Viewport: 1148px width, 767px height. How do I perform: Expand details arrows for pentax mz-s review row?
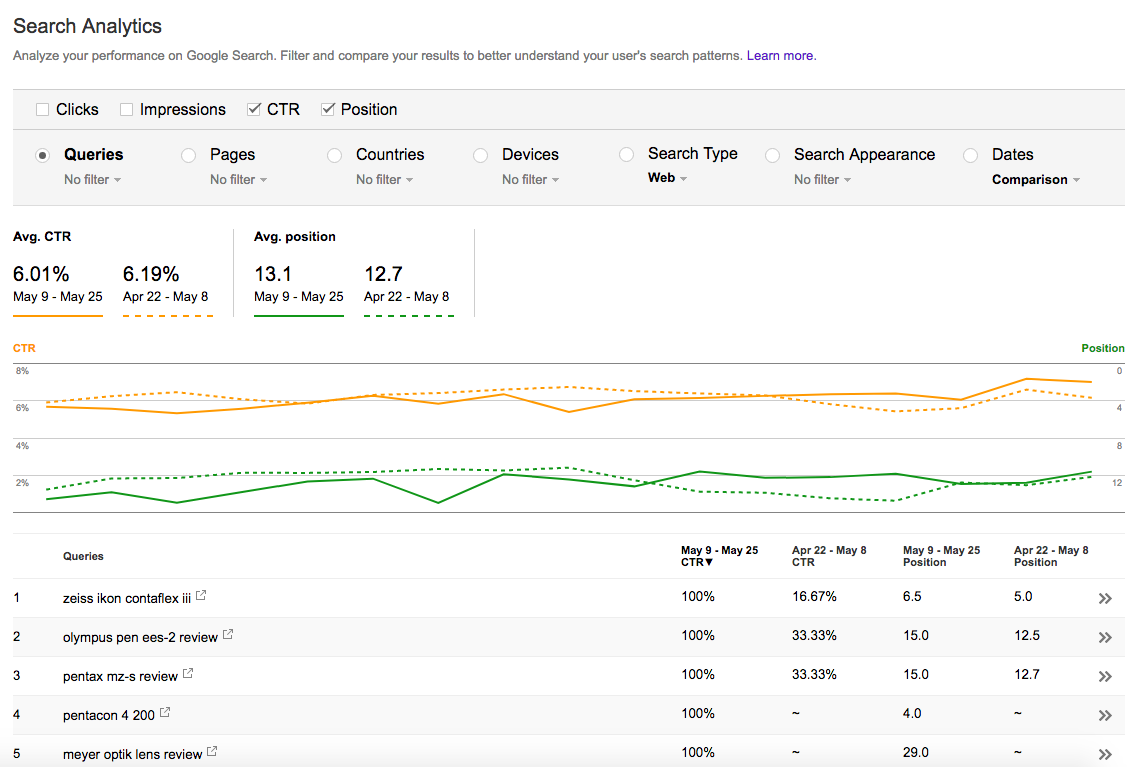[x=1105, y=676]
